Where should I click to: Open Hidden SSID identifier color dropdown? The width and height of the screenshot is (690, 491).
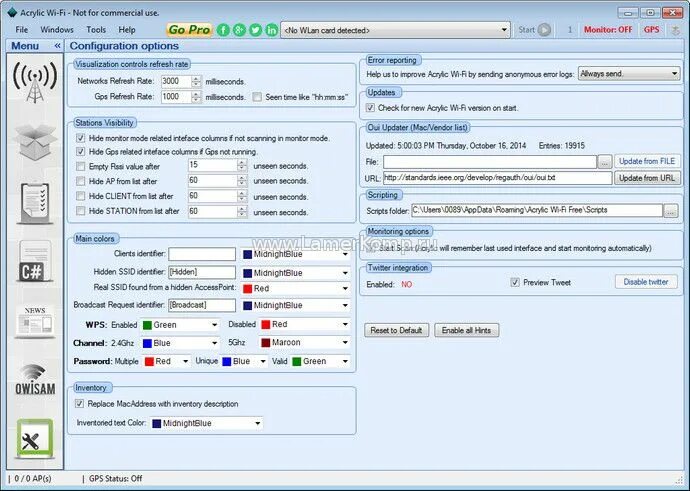[x=296, y=273]
